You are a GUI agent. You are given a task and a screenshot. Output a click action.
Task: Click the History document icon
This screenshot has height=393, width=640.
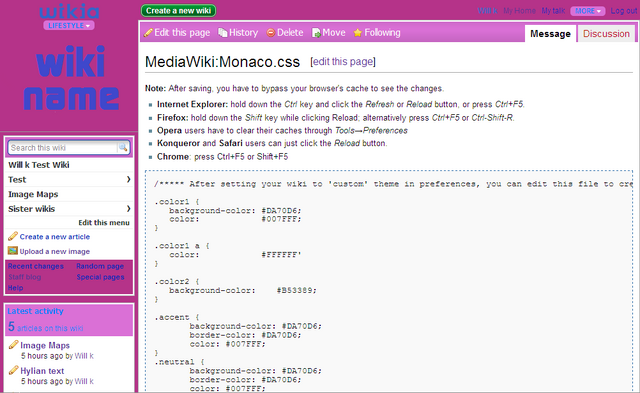pyautogui.click(x=222, y=33)
